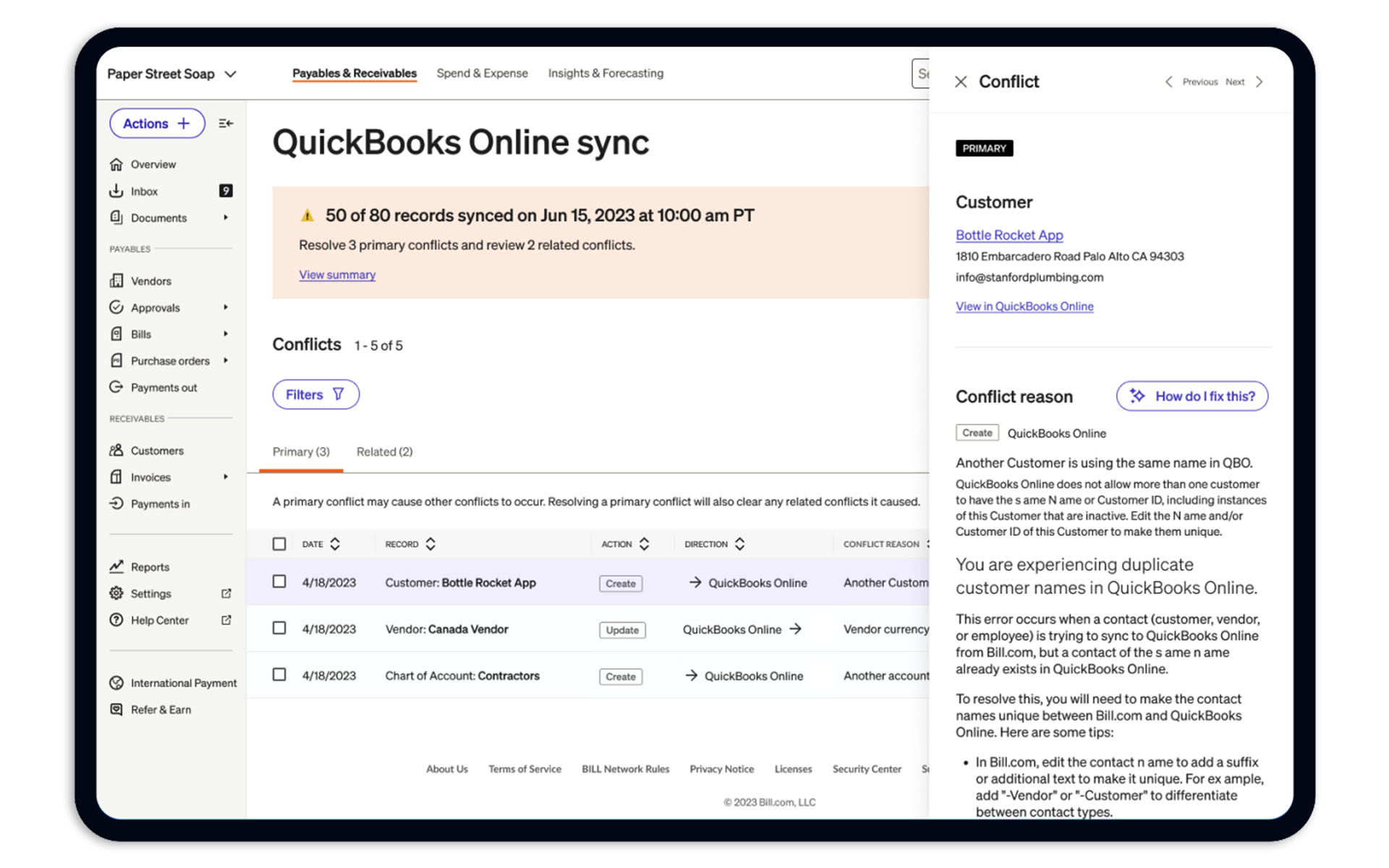Screen dimensions: 1389x868
Task: Expand the Bills submenu arrow
Action: click(226, 334)
